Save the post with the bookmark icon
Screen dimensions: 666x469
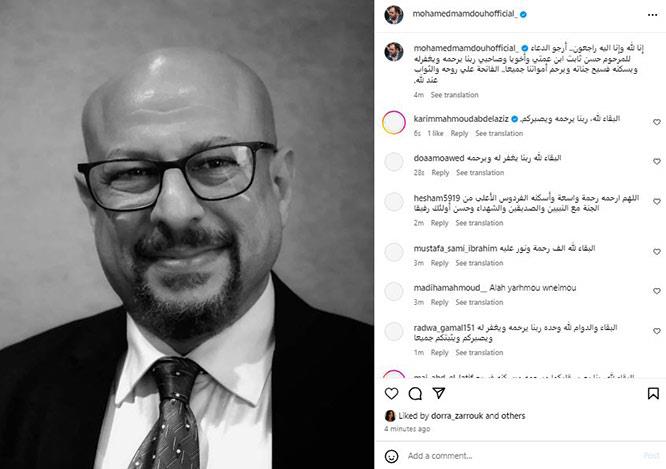(653, 393)
